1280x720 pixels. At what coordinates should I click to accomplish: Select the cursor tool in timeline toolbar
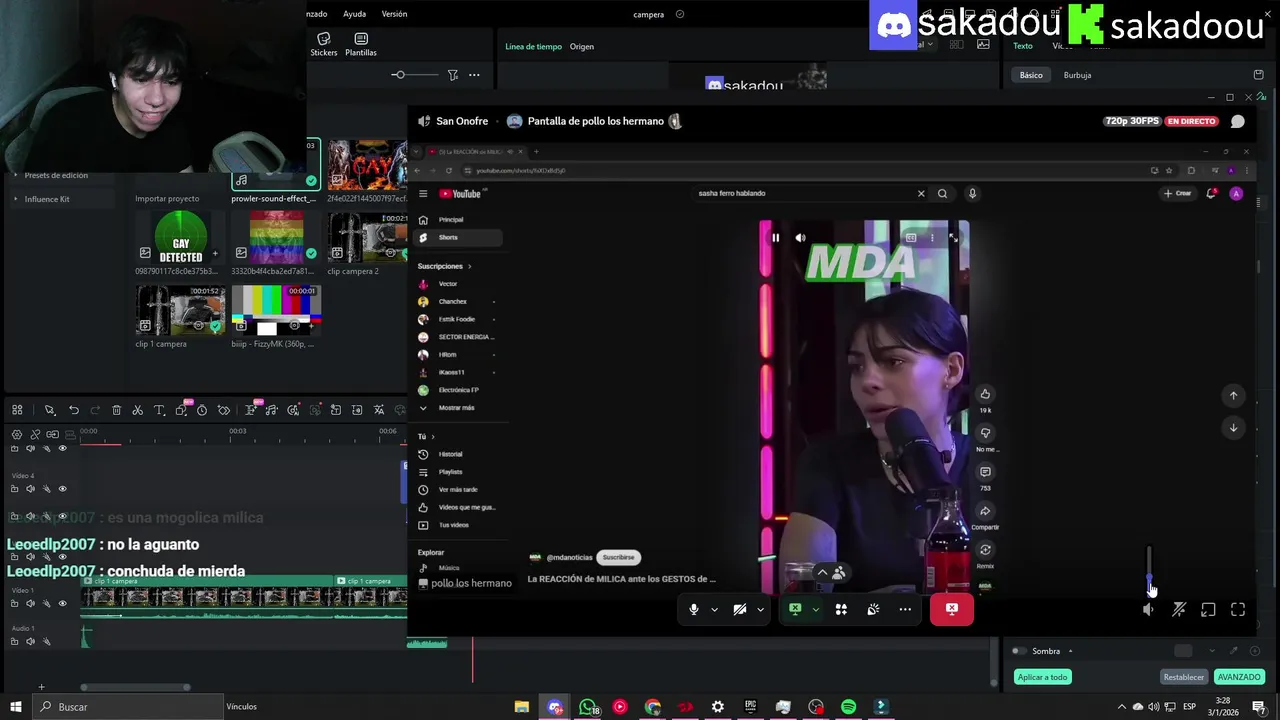click(x=49, y=410)
